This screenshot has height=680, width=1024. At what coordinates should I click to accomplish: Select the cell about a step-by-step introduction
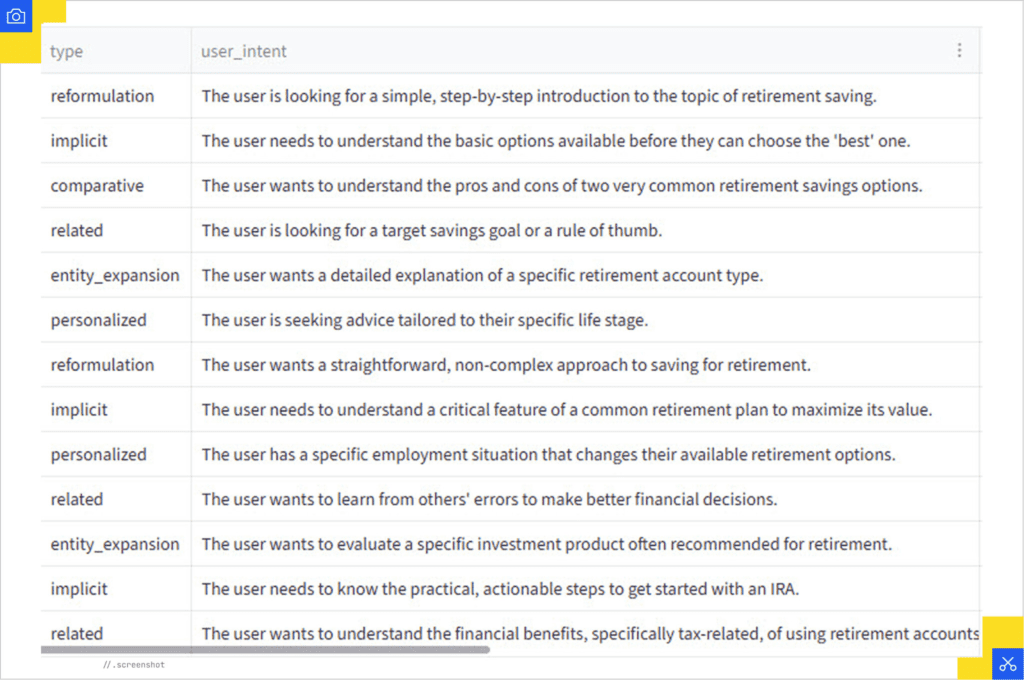click(x=539, y=96)
